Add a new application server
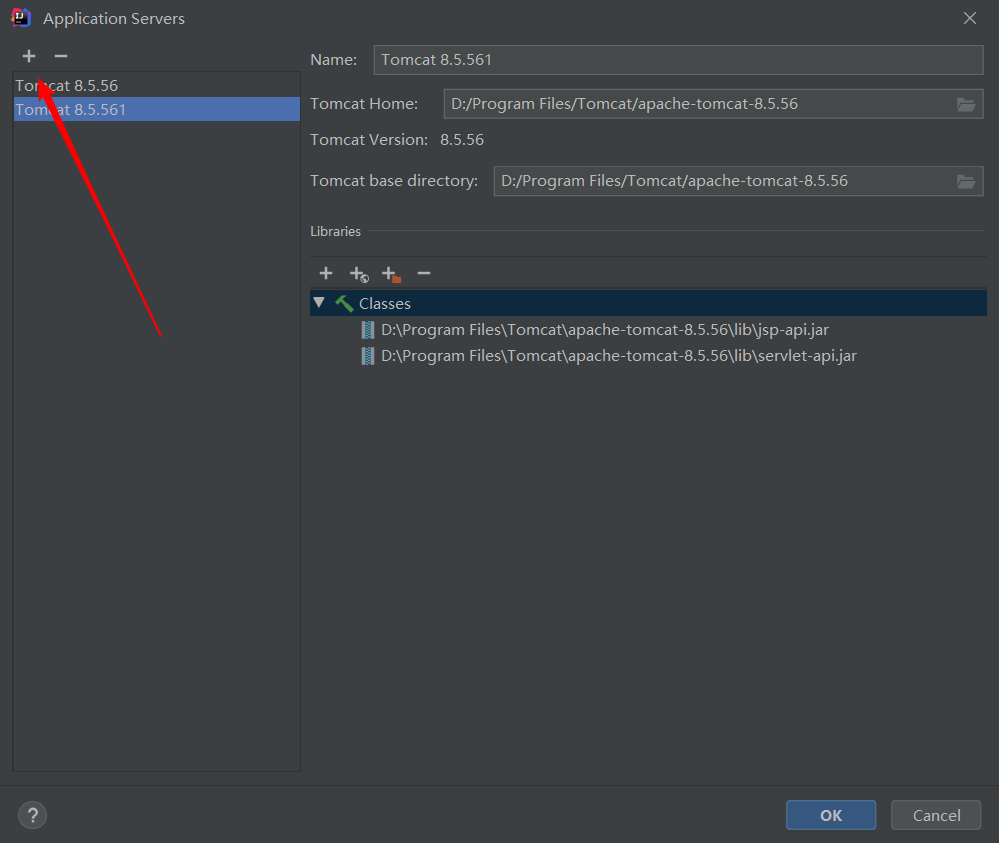 29,56
